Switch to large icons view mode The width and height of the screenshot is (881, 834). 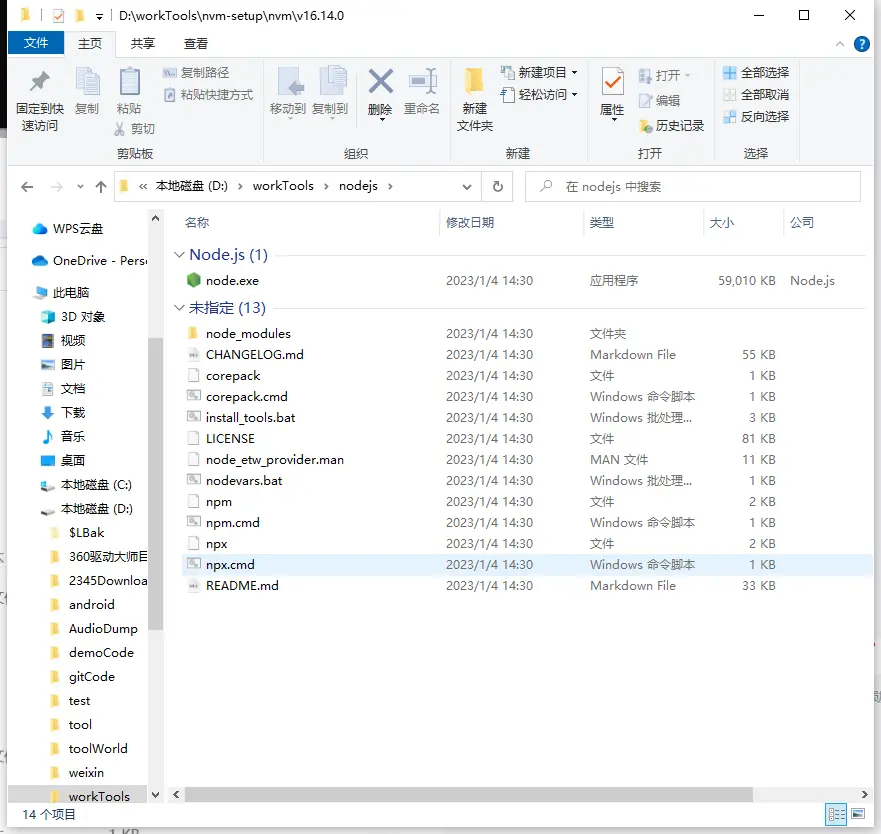[x=858, y=815]
